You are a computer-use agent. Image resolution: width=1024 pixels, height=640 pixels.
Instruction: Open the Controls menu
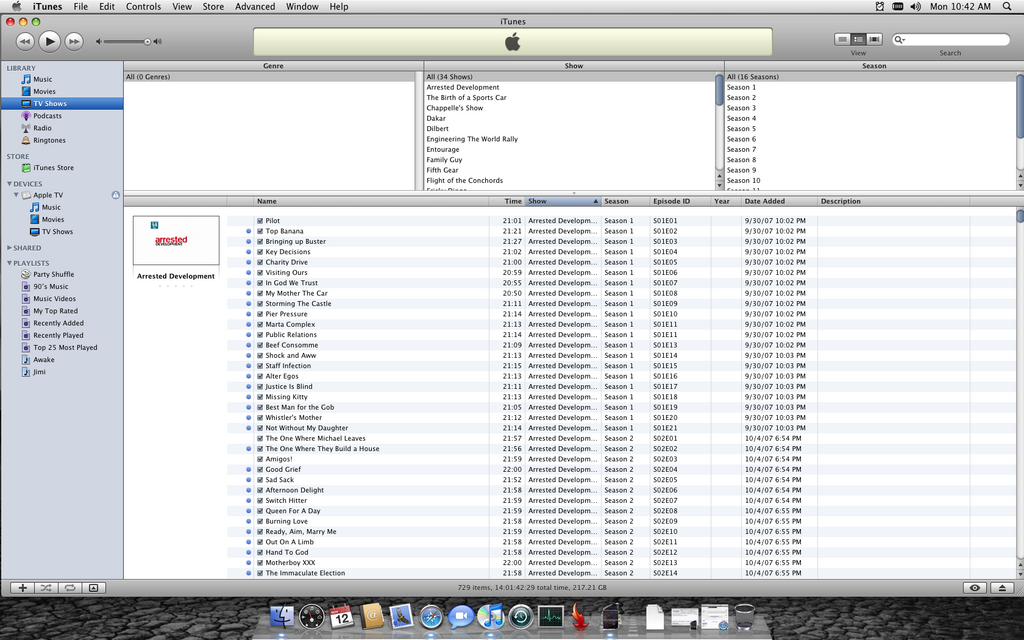pyautogui.click(x=143, y=7)
